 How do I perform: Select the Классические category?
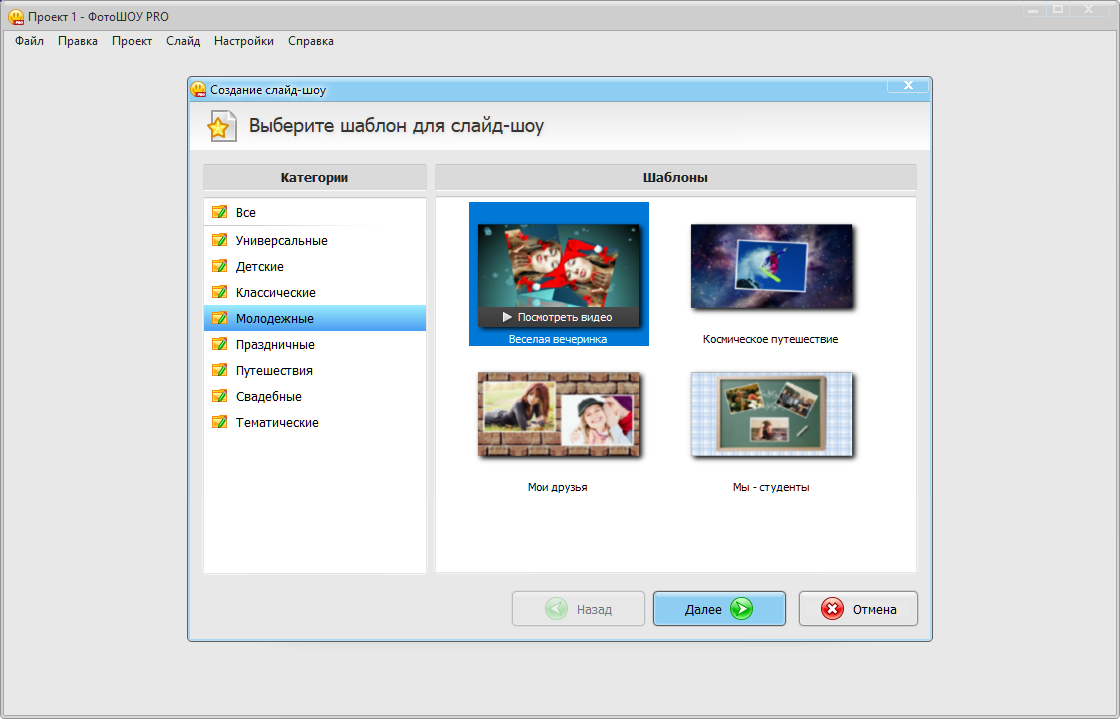click(275, 293)
